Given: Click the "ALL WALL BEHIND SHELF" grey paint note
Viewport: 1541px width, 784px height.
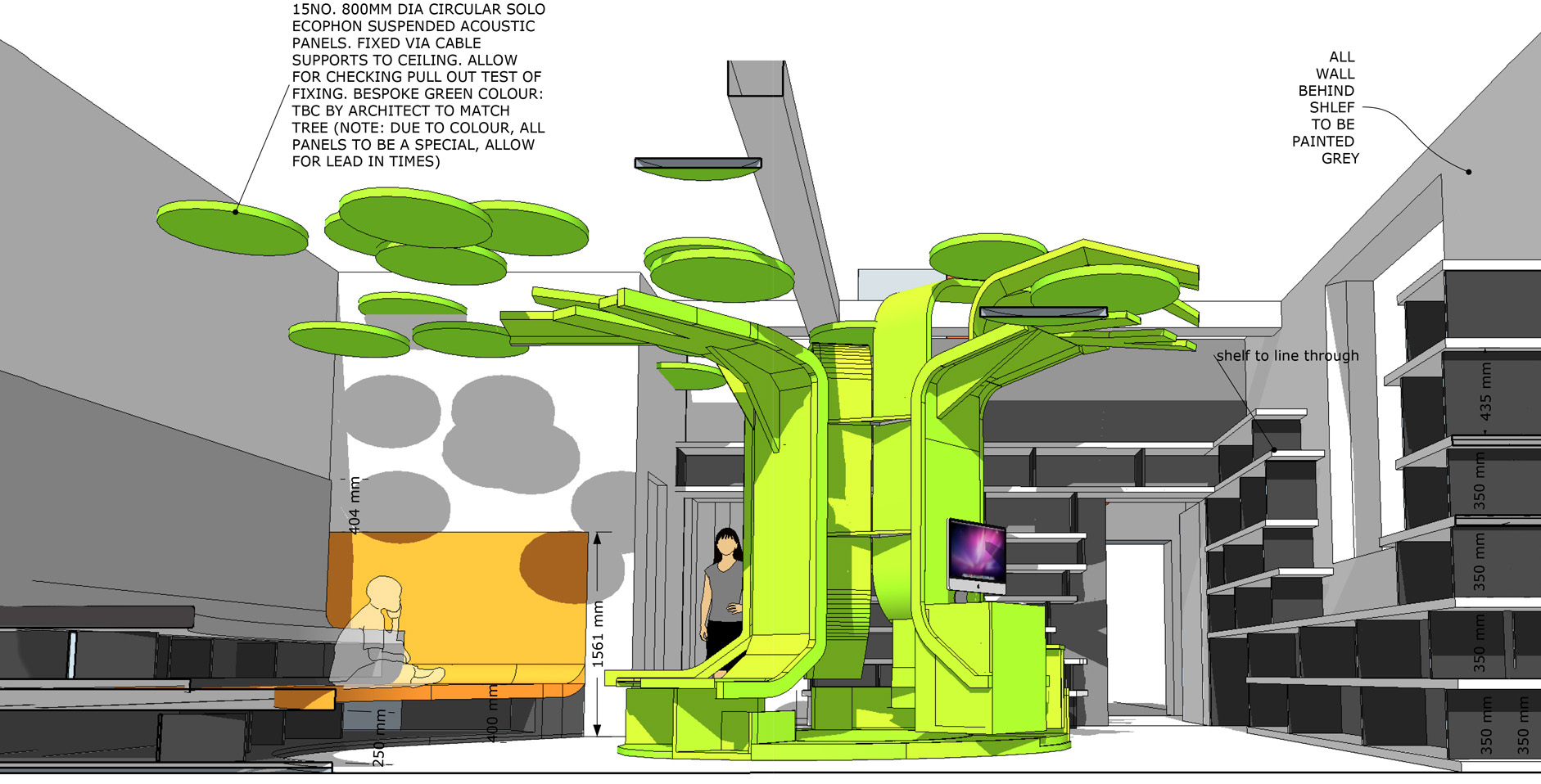Looking at the screenshot, I should pos(1326,107).
